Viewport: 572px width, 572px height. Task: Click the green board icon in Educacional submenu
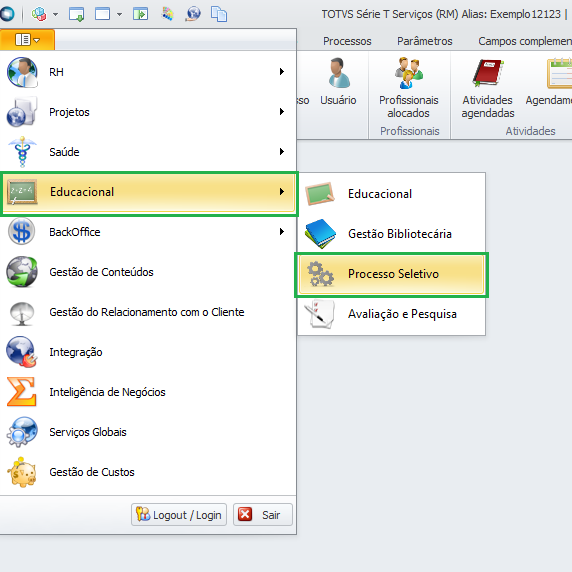click(x=320, y=194)
